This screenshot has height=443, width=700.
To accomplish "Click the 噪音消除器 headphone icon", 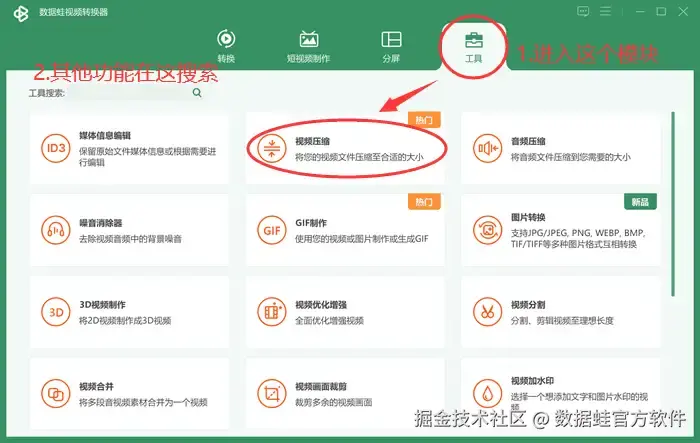I will click(x=56, y=230).
